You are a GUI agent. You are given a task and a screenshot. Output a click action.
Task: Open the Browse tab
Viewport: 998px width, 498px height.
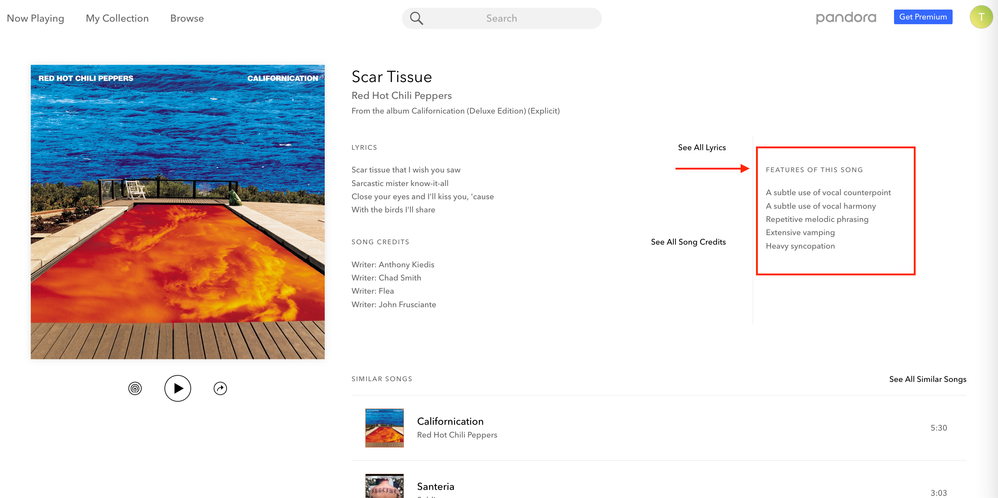[187, 18]
